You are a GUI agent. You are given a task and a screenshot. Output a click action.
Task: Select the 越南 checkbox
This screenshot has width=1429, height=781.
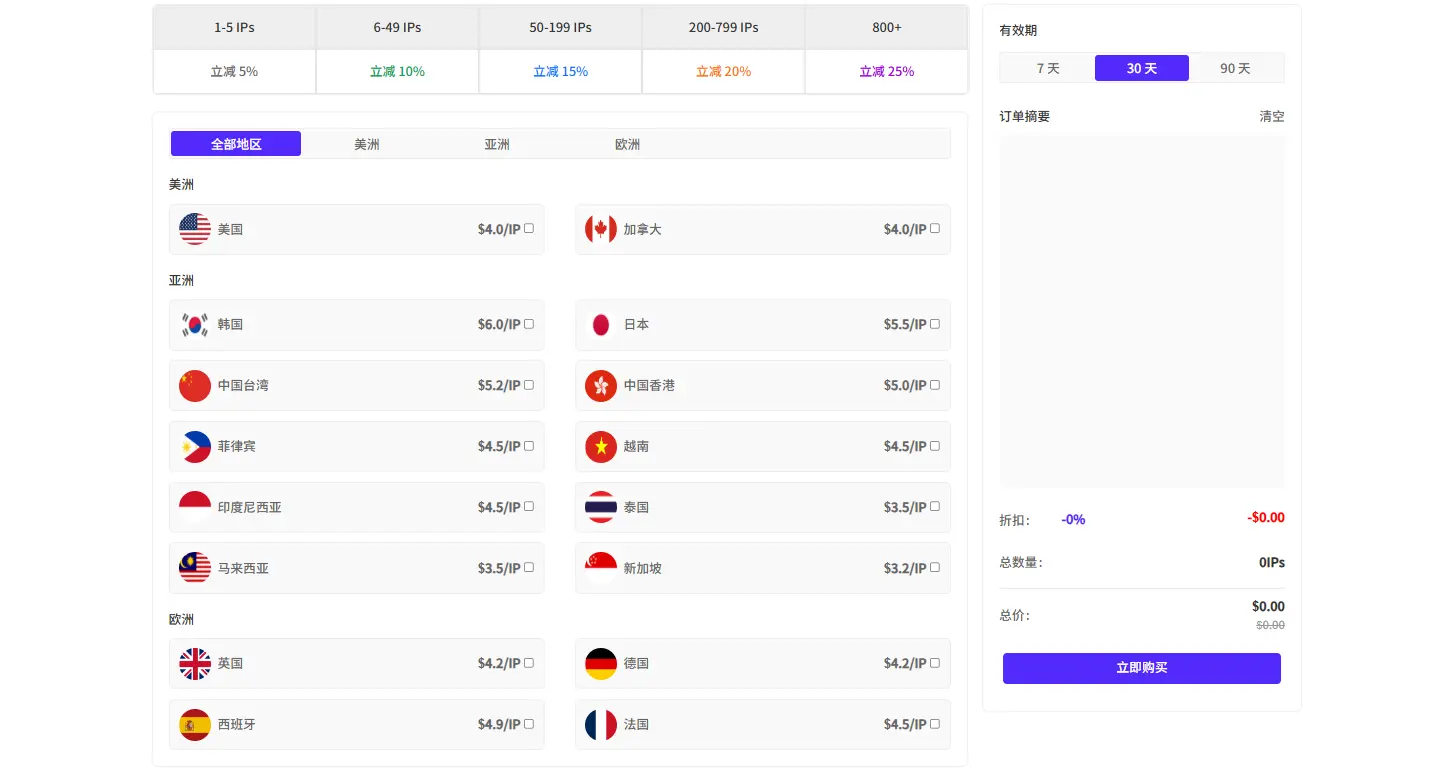(935, 445)
